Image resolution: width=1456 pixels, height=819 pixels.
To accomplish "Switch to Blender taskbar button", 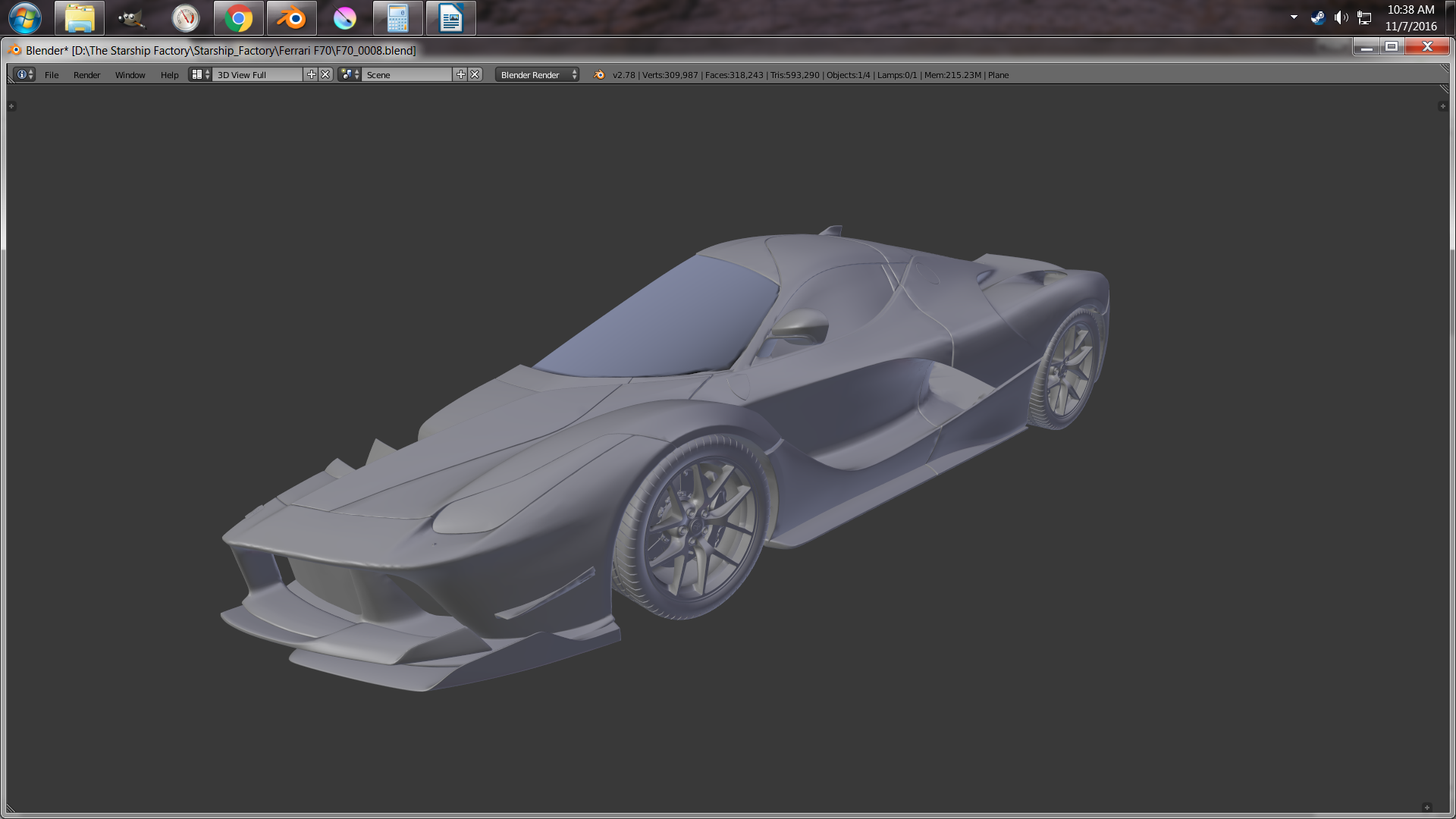I will coord(291,18).
